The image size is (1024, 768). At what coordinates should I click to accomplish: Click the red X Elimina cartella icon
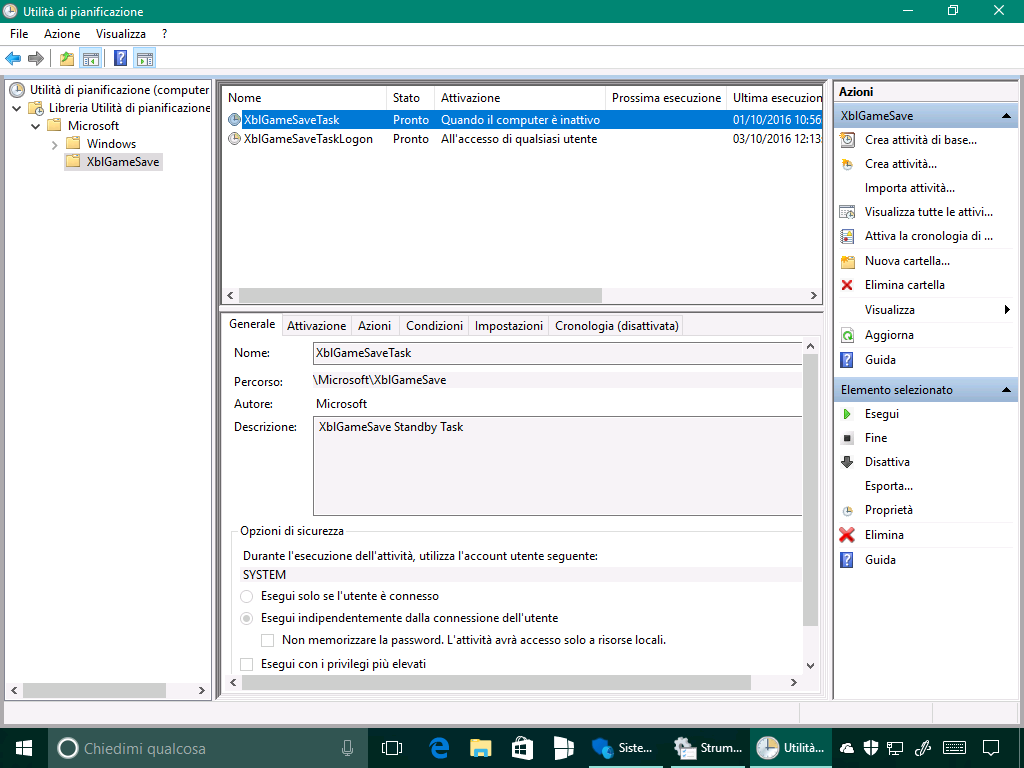[847, 285]
